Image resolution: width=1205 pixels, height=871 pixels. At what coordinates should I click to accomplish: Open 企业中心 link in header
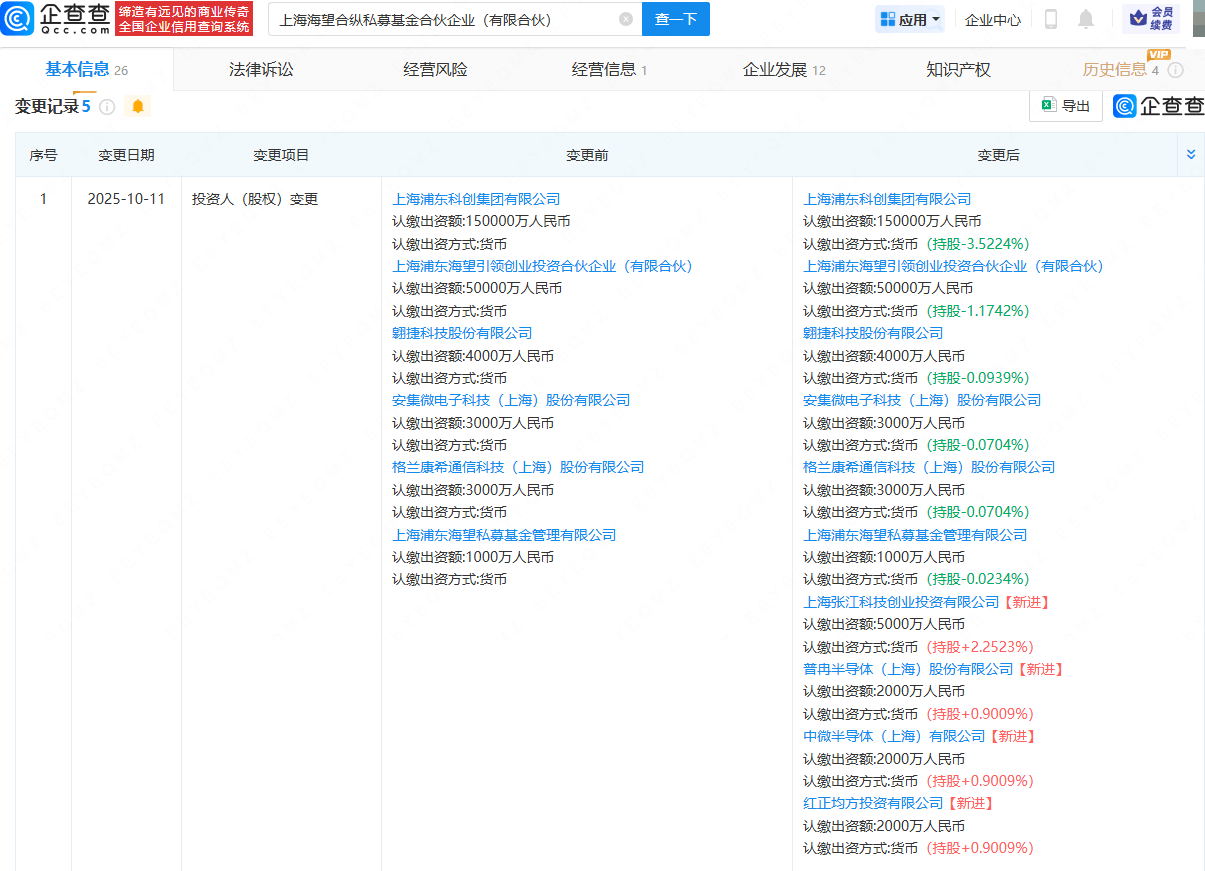coord(993,19)
